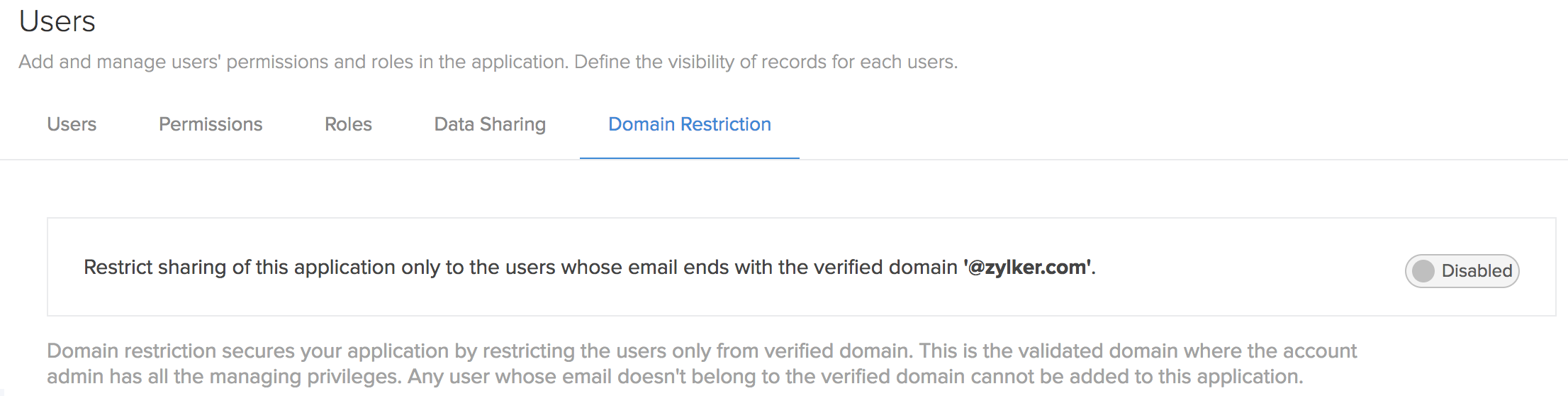The image size is (1568, 396).
Task: Click the Domain Restriction tab
Action: pyautogui.click(x=689, y=124)
